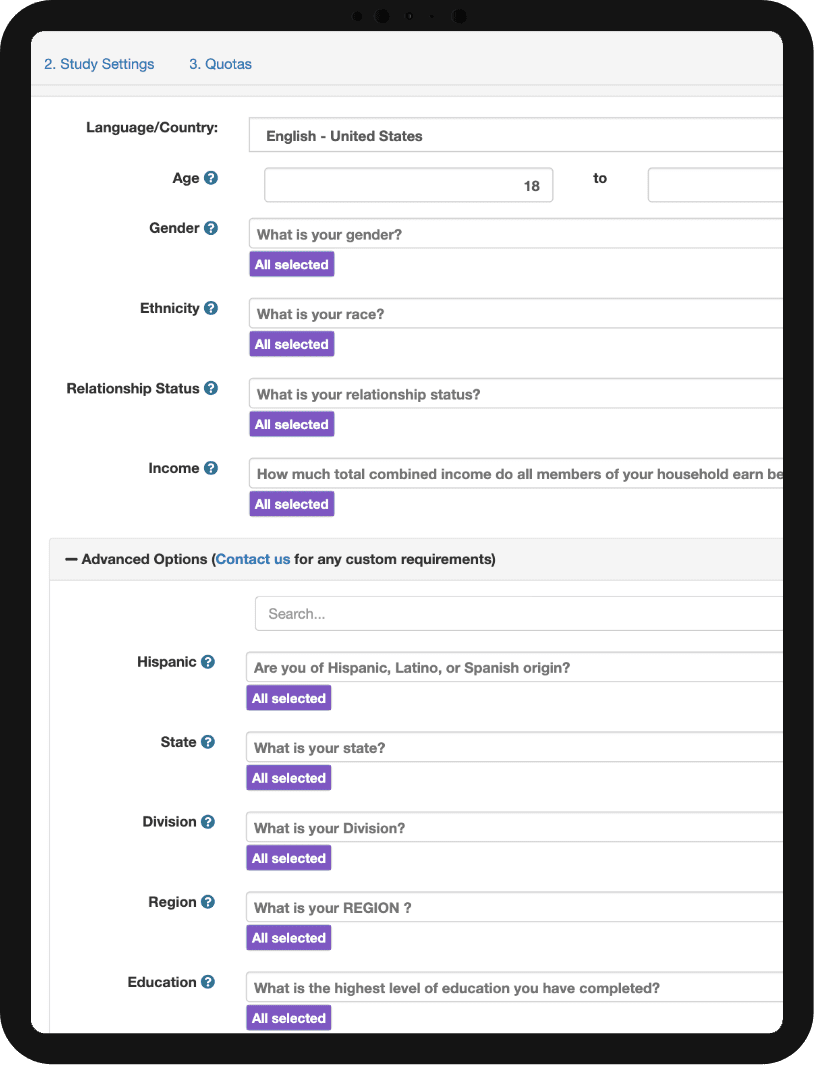This screenshot has width=814, height=1065.
Task: Switch to the Quotas tab
Action: [220, 63]
